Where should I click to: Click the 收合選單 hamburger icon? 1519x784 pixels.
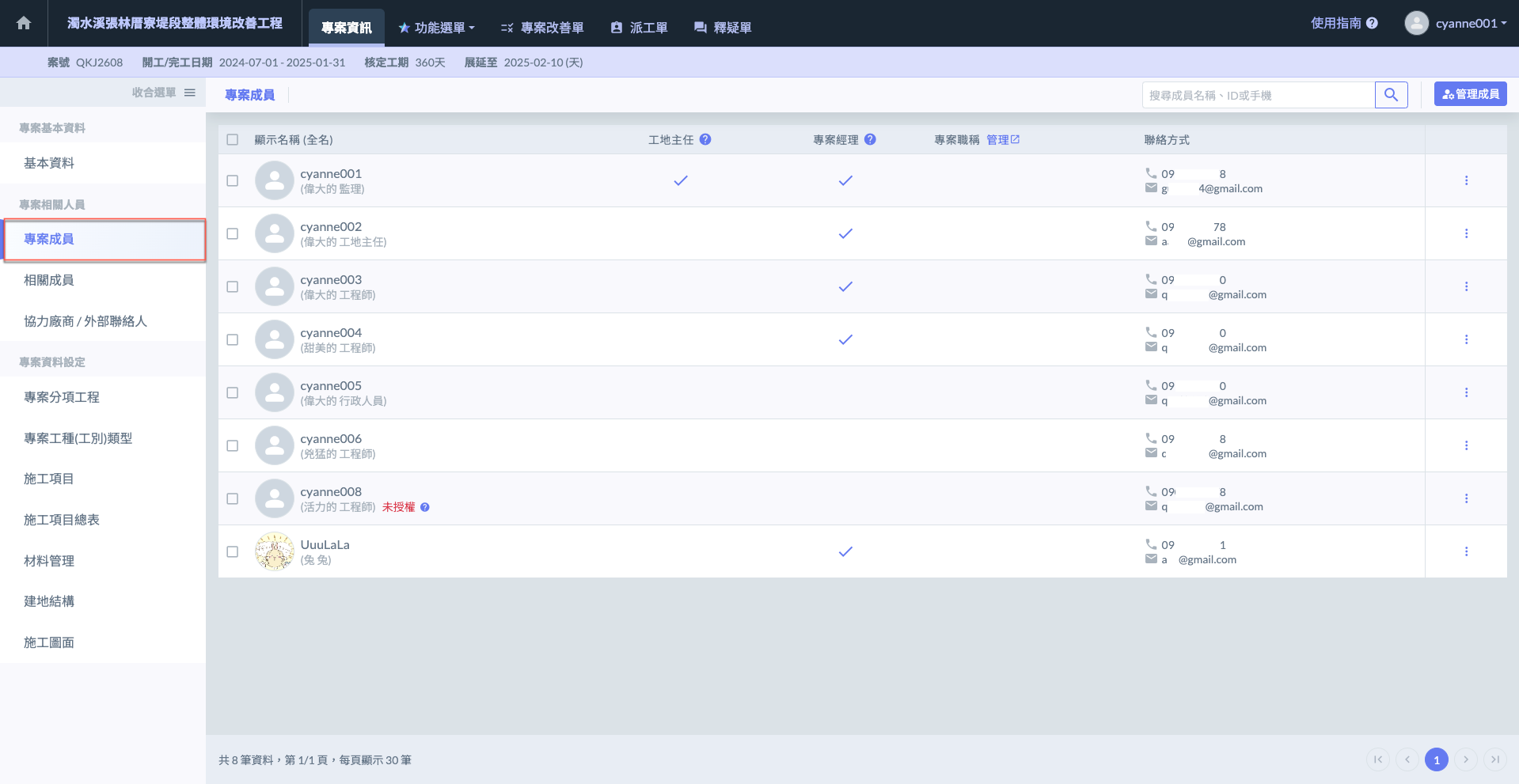(190, 93)
